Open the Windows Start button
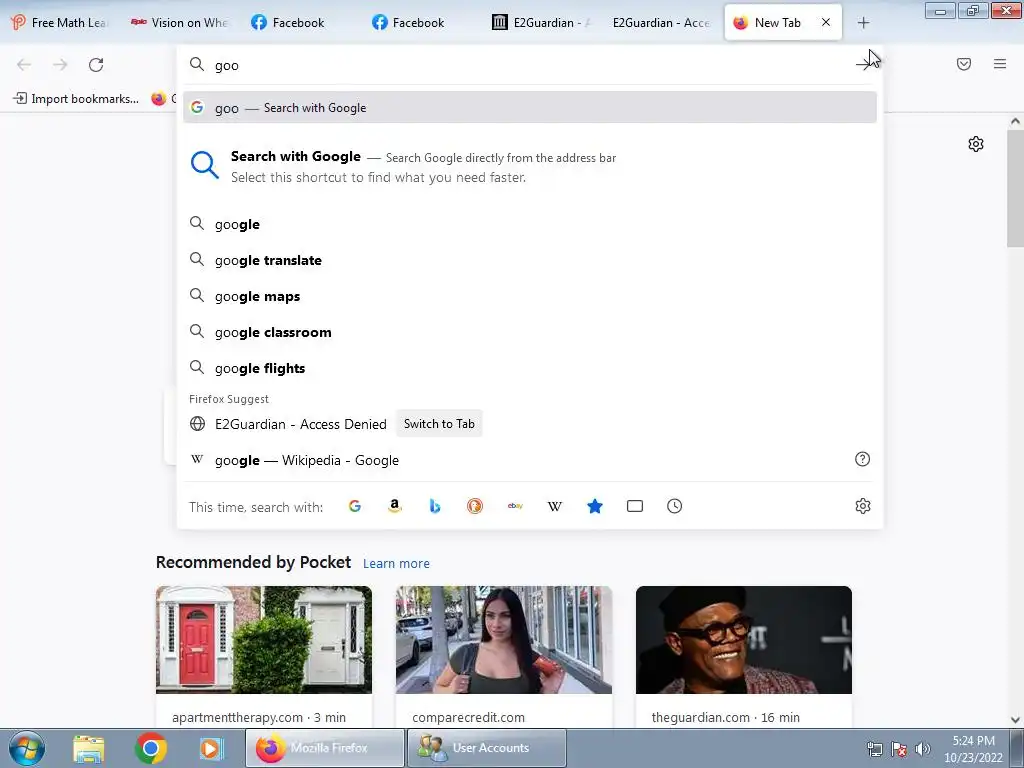The image size is (1024, 768). [x=27, y=748]
